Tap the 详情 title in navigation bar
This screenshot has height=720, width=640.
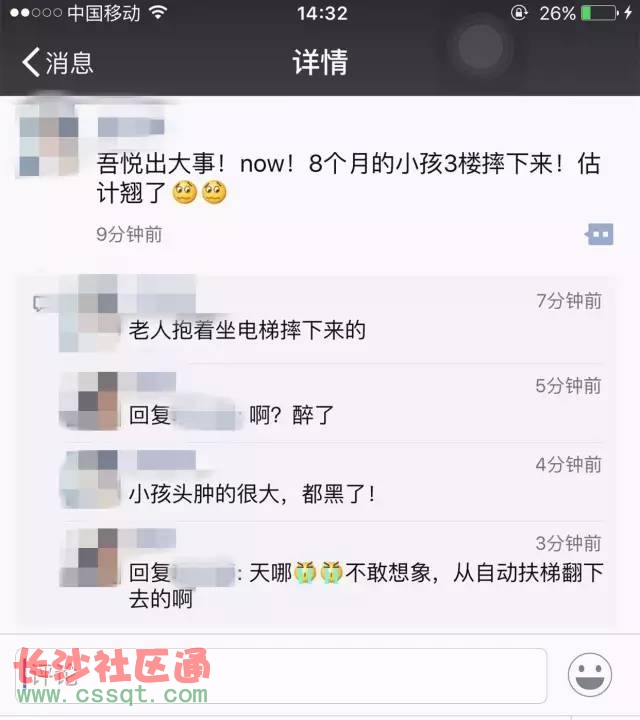[320, 62]
